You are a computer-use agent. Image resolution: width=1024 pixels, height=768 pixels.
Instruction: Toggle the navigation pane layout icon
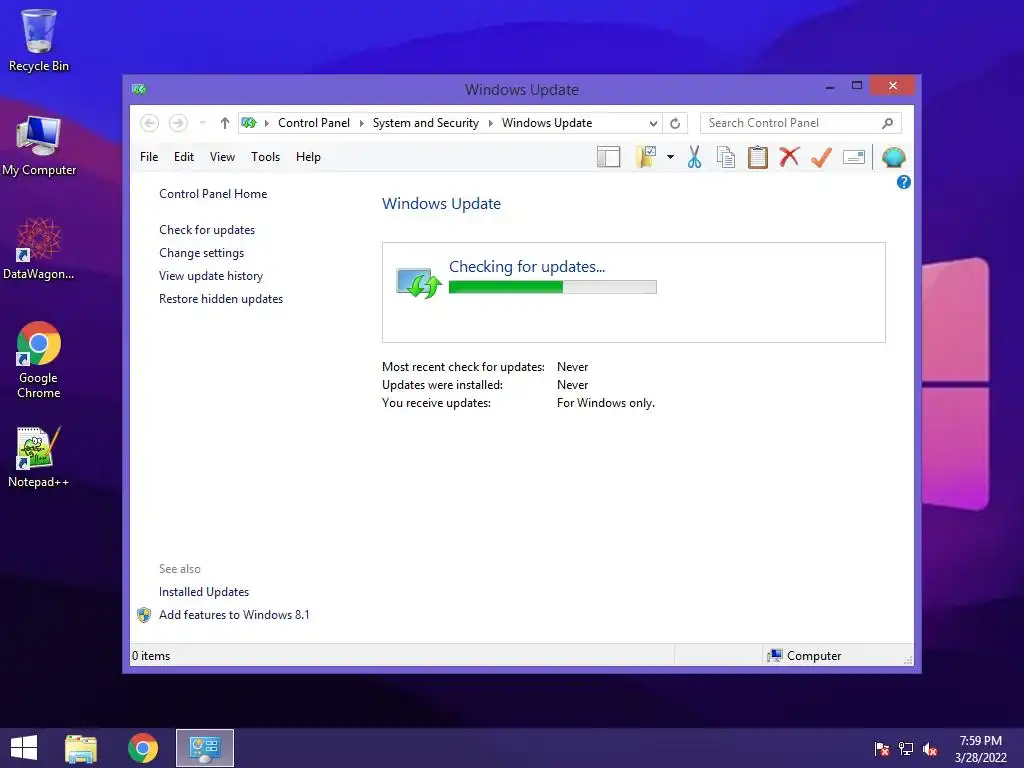(x=608, y=157)
